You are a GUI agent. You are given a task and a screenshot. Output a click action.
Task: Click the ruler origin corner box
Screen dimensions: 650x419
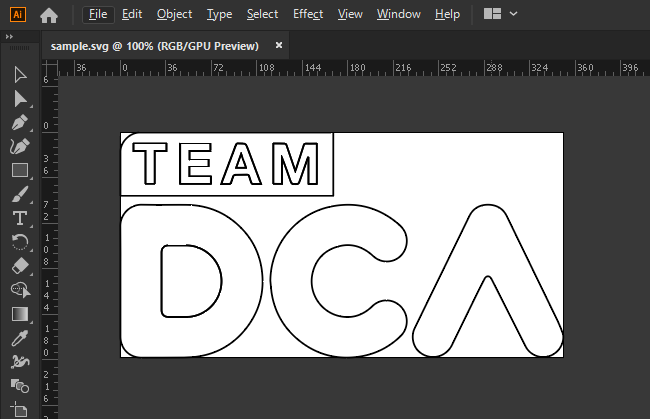(50, 68)
